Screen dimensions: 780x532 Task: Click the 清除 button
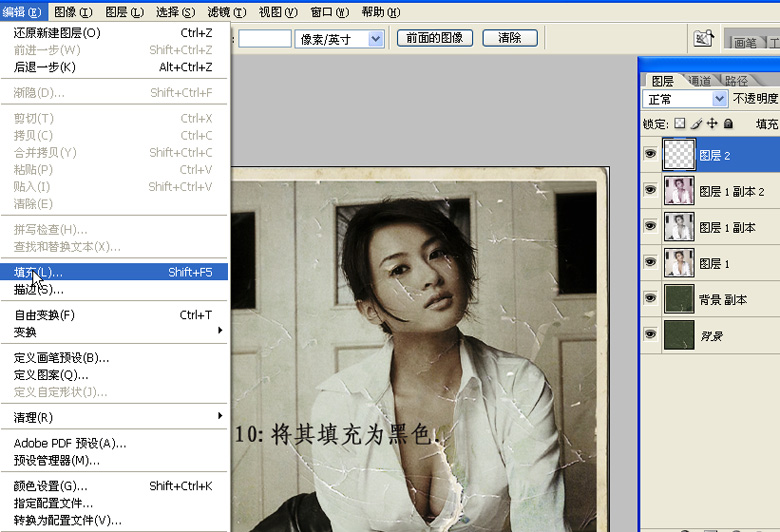[510, 38]
